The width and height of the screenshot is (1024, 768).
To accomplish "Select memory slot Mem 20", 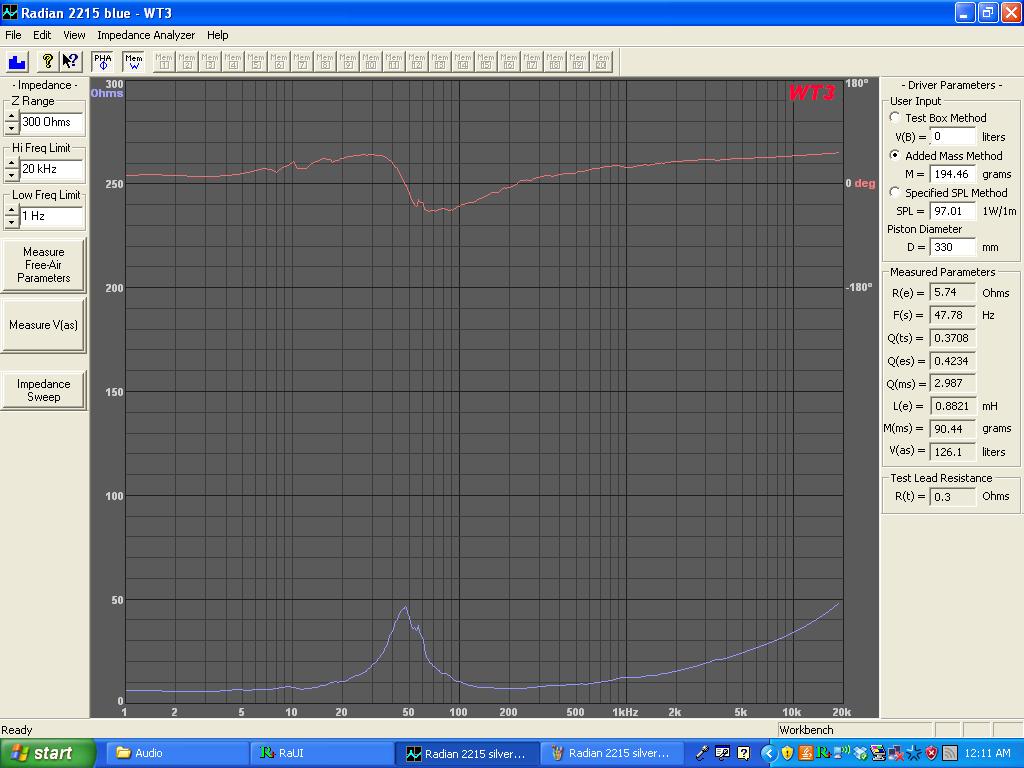I will pos(601,62).
